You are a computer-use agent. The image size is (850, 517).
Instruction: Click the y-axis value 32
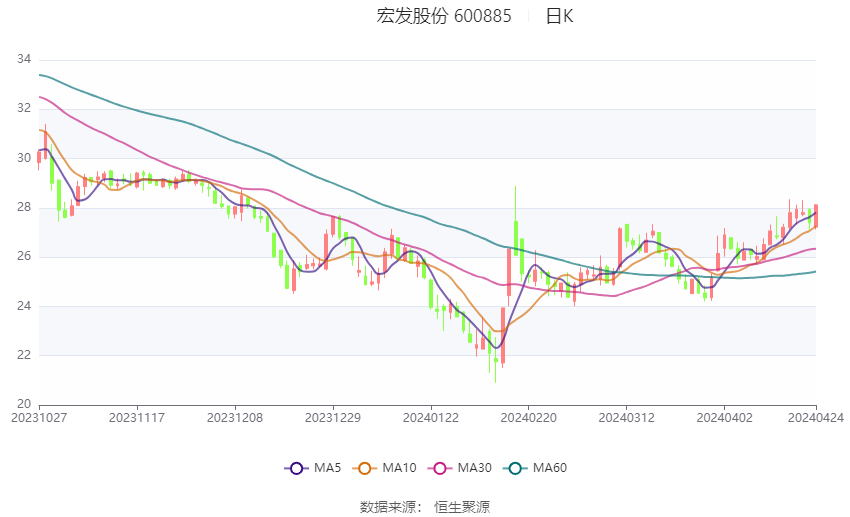(24, 108)
